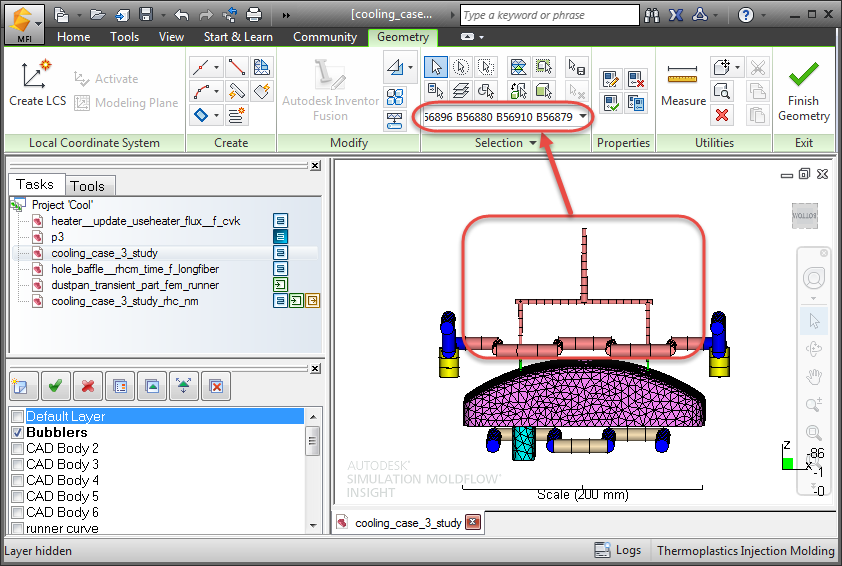Close the cooling_case_3_study document tab
The width and height of the screenshot is (842, 566).
pyautogui.click(x=473, y=522)
